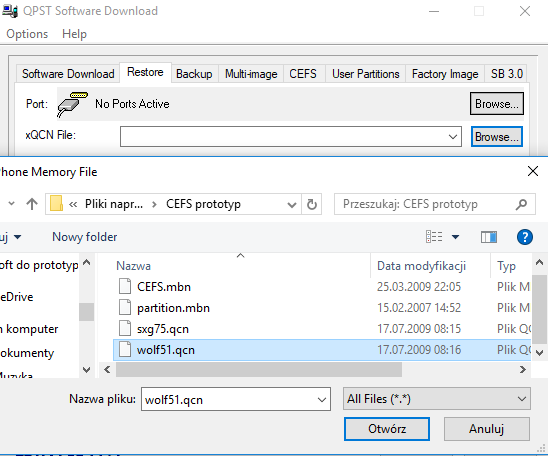Click the refresh icon beside the address bar
This screenshot has width=548, height=456.
tap(311, 204)
